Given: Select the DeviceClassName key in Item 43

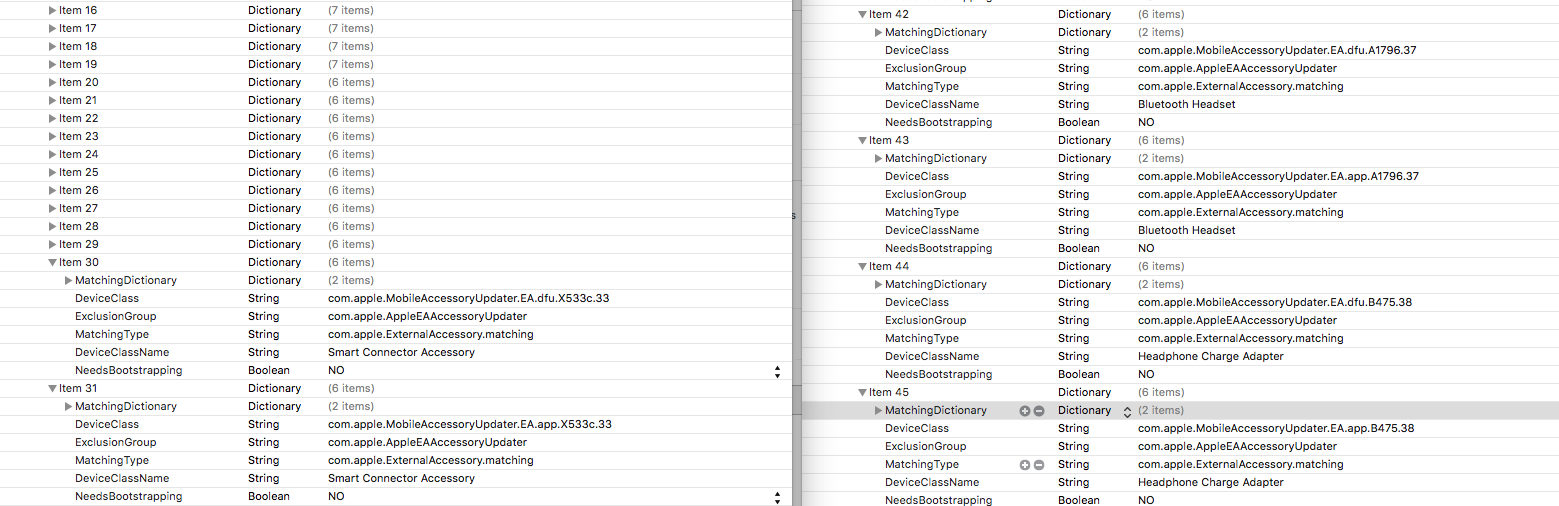Looking at the screenshot, I should 932,231.
